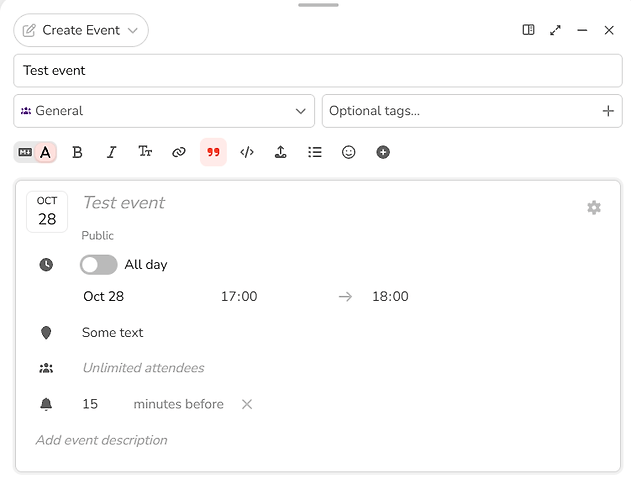Edit the Test event title field
Viewport: 631px width, 500px height.
(318, 71)
